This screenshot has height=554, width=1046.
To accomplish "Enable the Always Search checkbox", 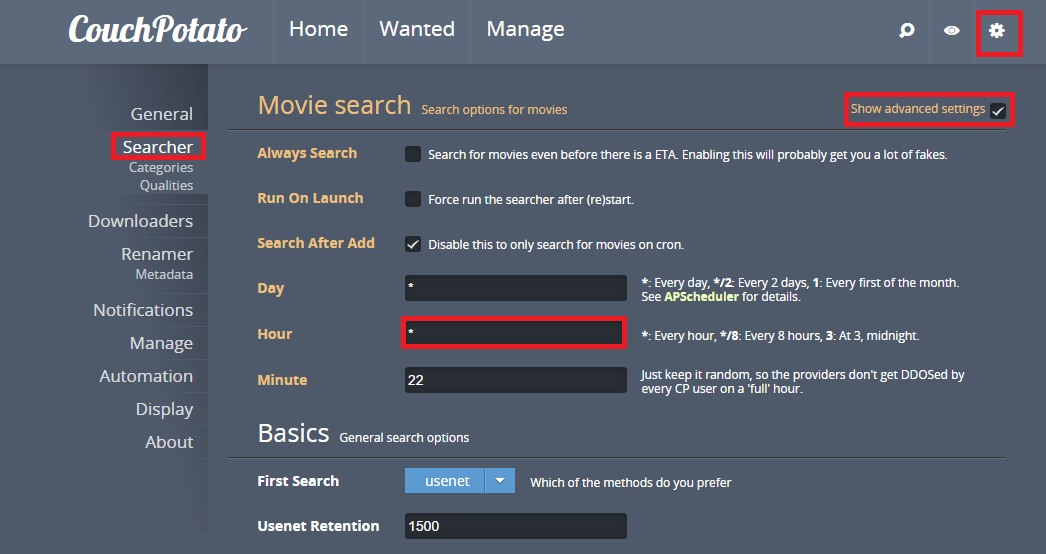I will 413,154.
